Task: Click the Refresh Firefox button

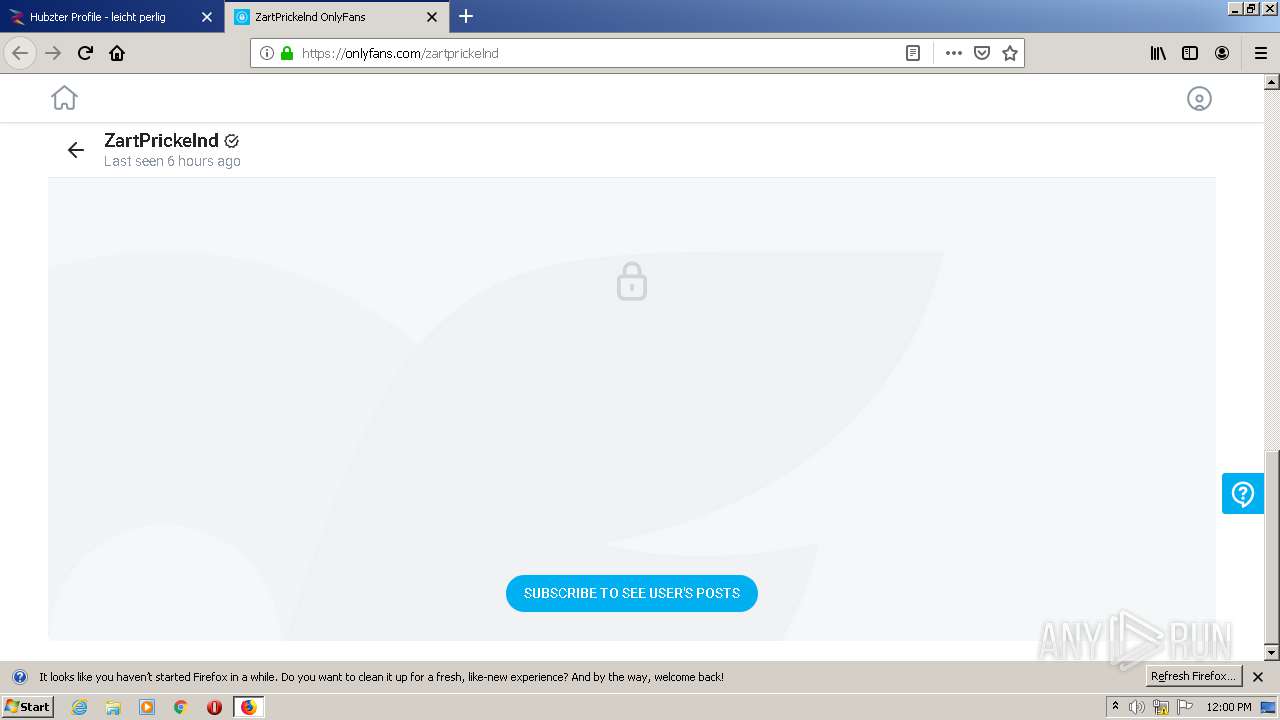Action: (1193, 676)
